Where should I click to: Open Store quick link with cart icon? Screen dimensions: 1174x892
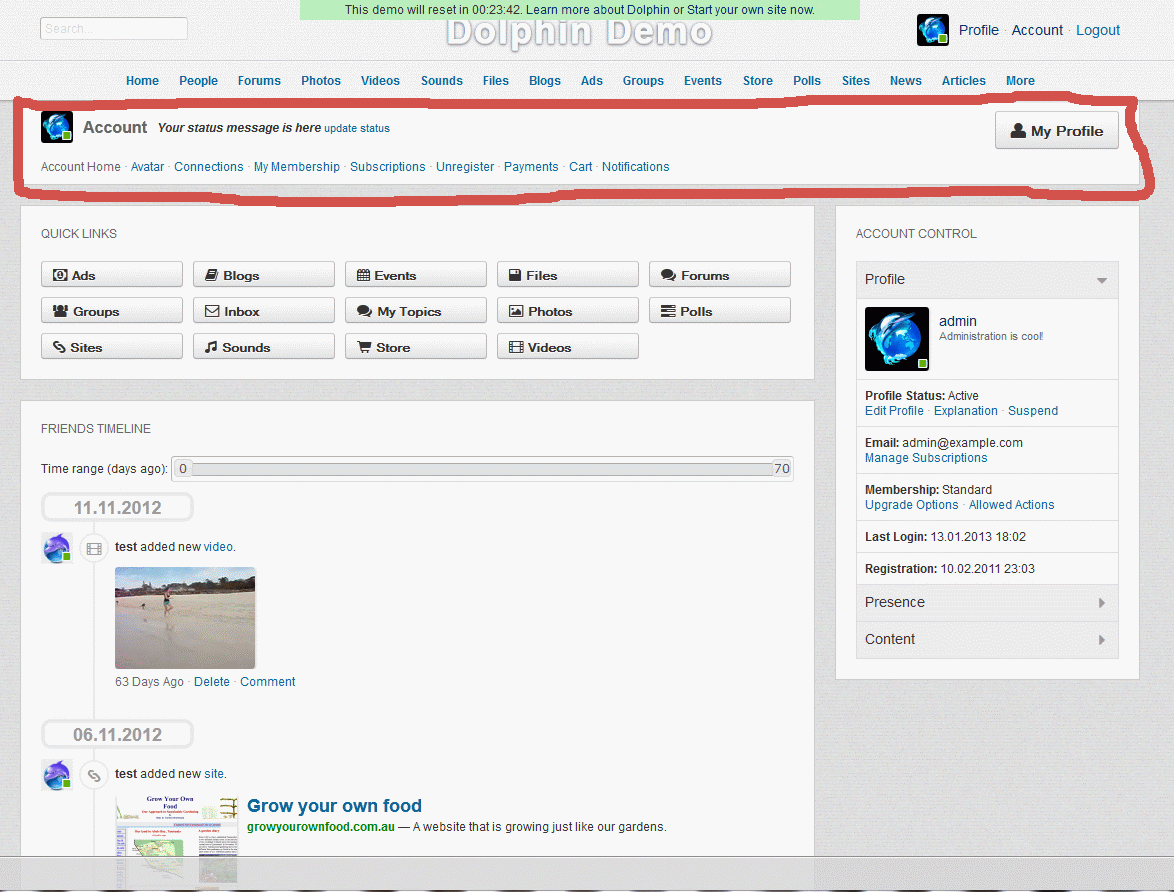(415, 347)
